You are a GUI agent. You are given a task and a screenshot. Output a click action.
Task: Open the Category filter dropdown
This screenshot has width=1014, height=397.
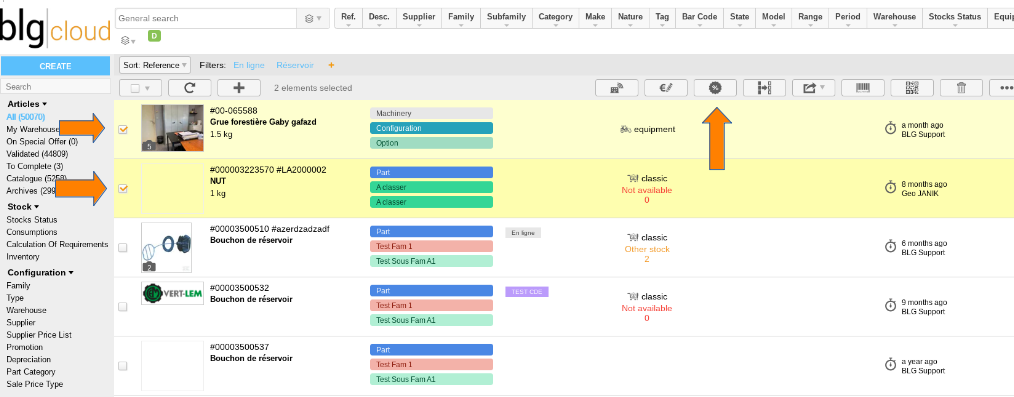pos(556,19)
